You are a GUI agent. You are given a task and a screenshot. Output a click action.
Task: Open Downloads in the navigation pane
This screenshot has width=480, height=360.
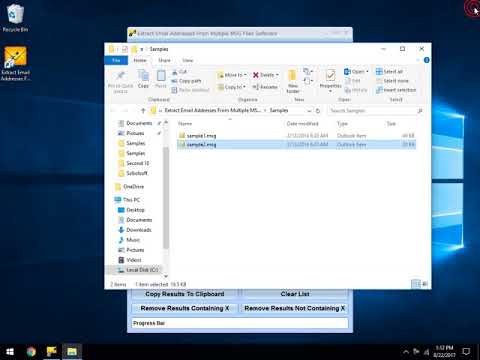tap(135, 230)
